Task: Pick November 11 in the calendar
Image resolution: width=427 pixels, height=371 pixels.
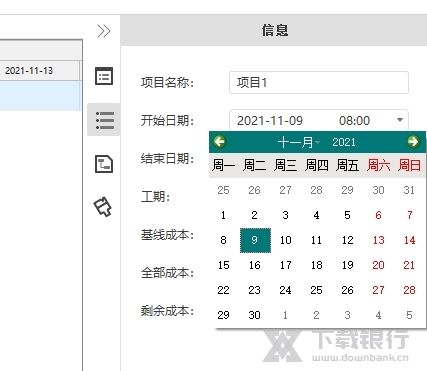Action: (x=316, y=240)
